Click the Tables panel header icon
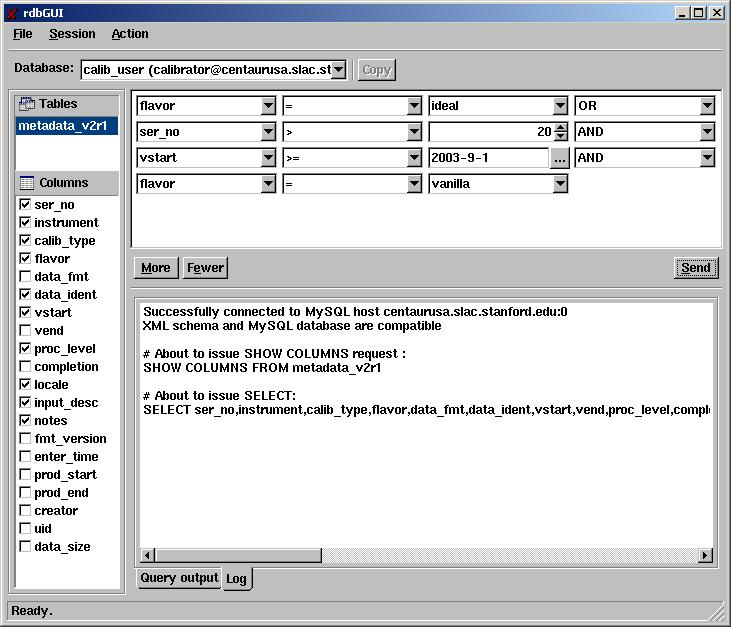 click(27, 104)
